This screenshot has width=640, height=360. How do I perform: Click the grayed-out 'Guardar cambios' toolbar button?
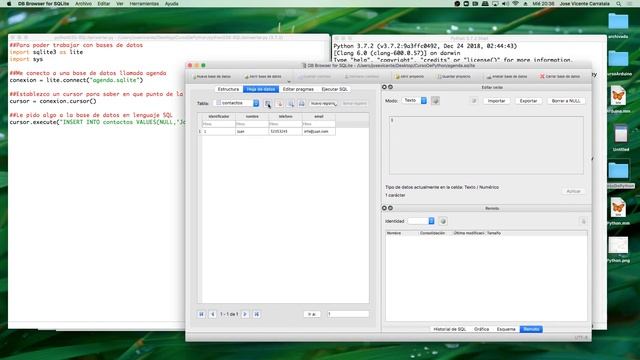coord(314,76)
